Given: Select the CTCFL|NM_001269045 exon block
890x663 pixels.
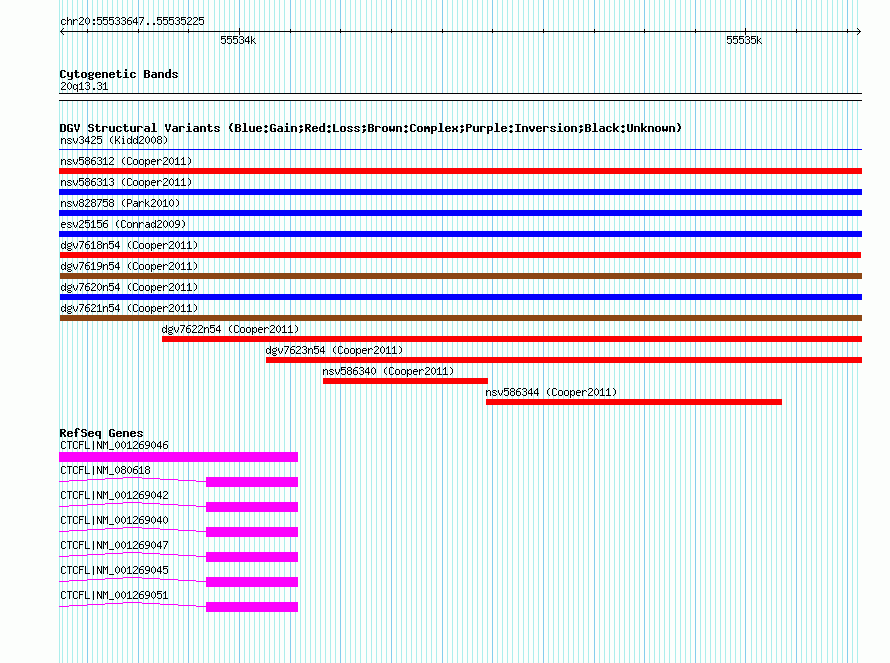Looking at the screenshot, I should coord(252,582).
